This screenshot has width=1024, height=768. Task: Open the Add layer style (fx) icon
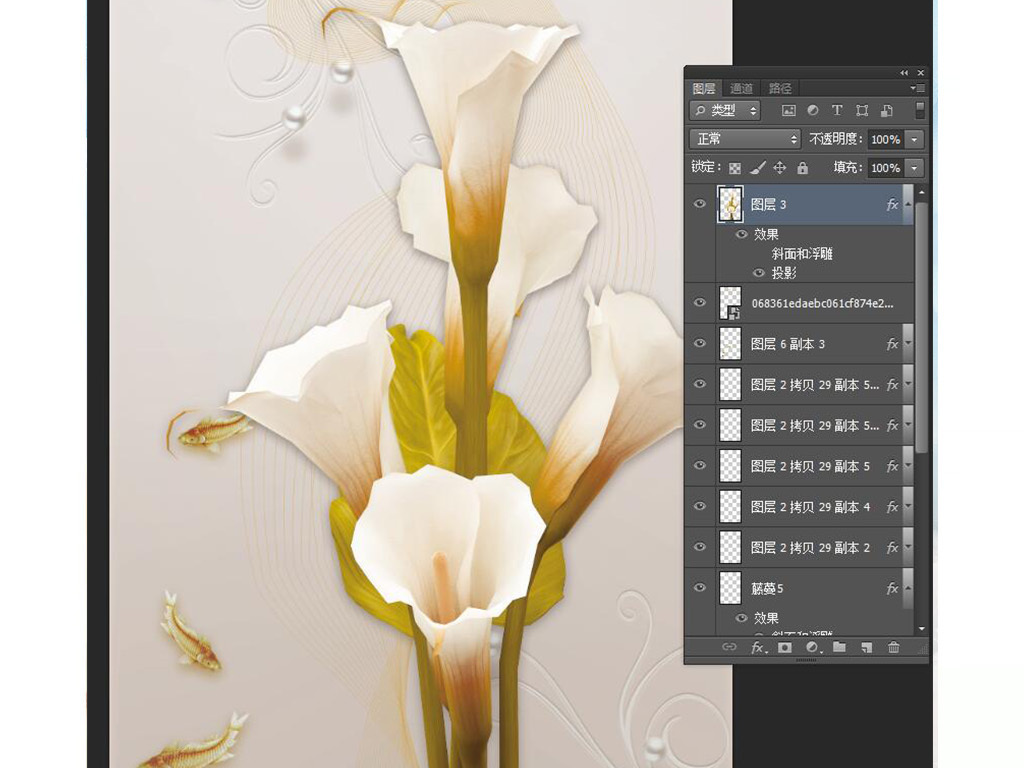tap(758, 647)
